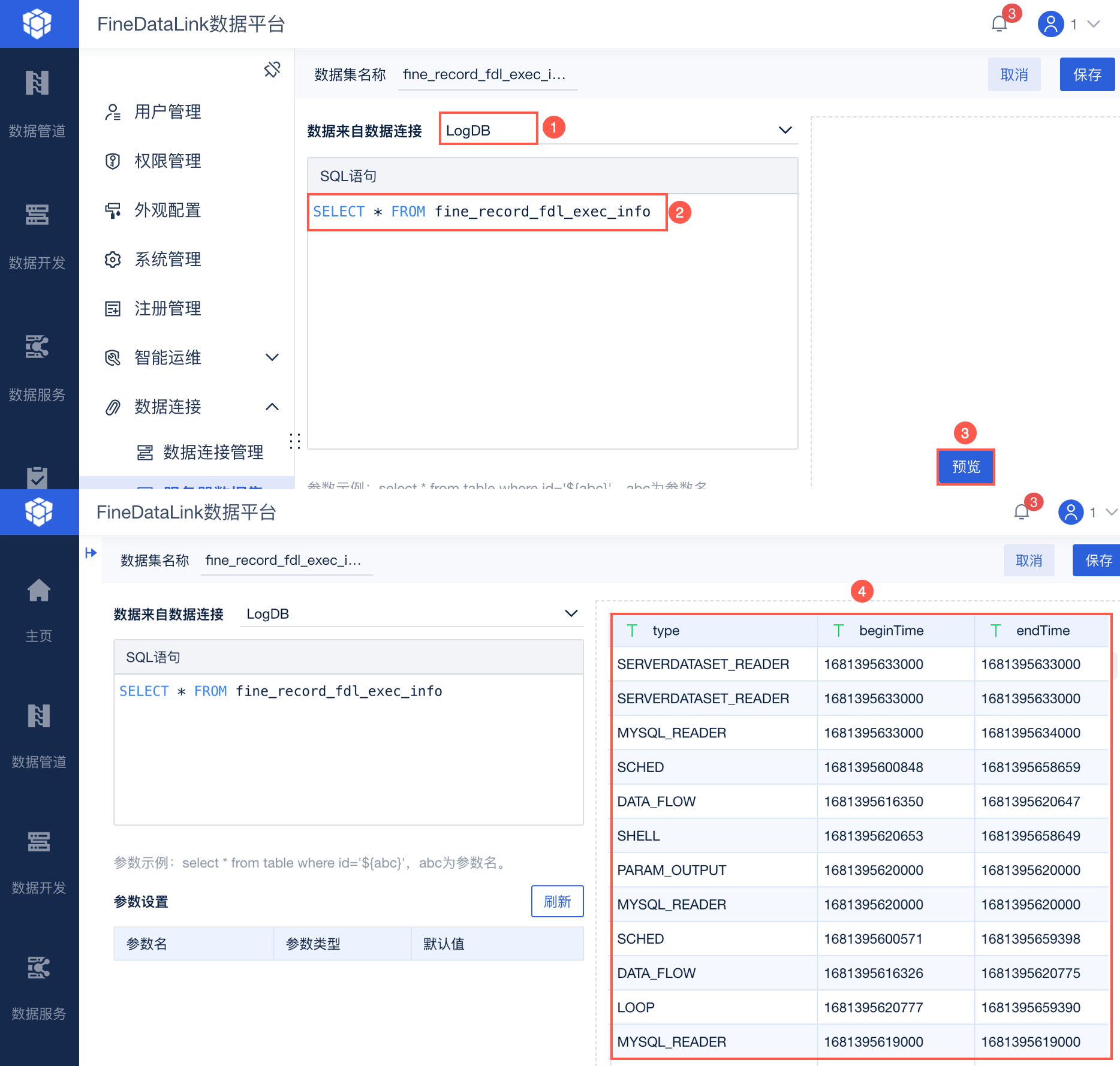The width and height of the screenshot is (1120, 1066).
Task: Open 数据连接管理 submenu item
Action: tap(213, 453)
